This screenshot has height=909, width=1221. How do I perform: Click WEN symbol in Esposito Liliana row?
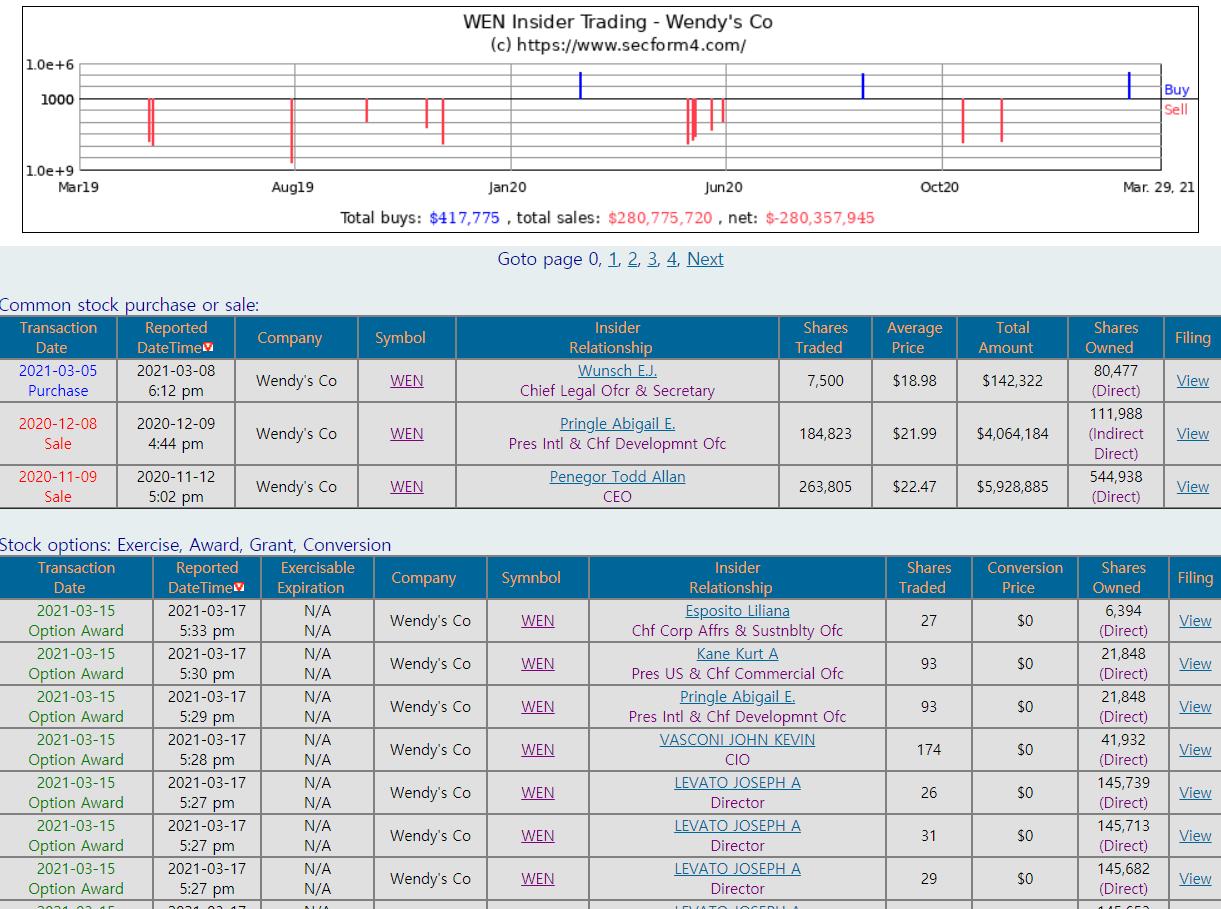click(537, 621)
